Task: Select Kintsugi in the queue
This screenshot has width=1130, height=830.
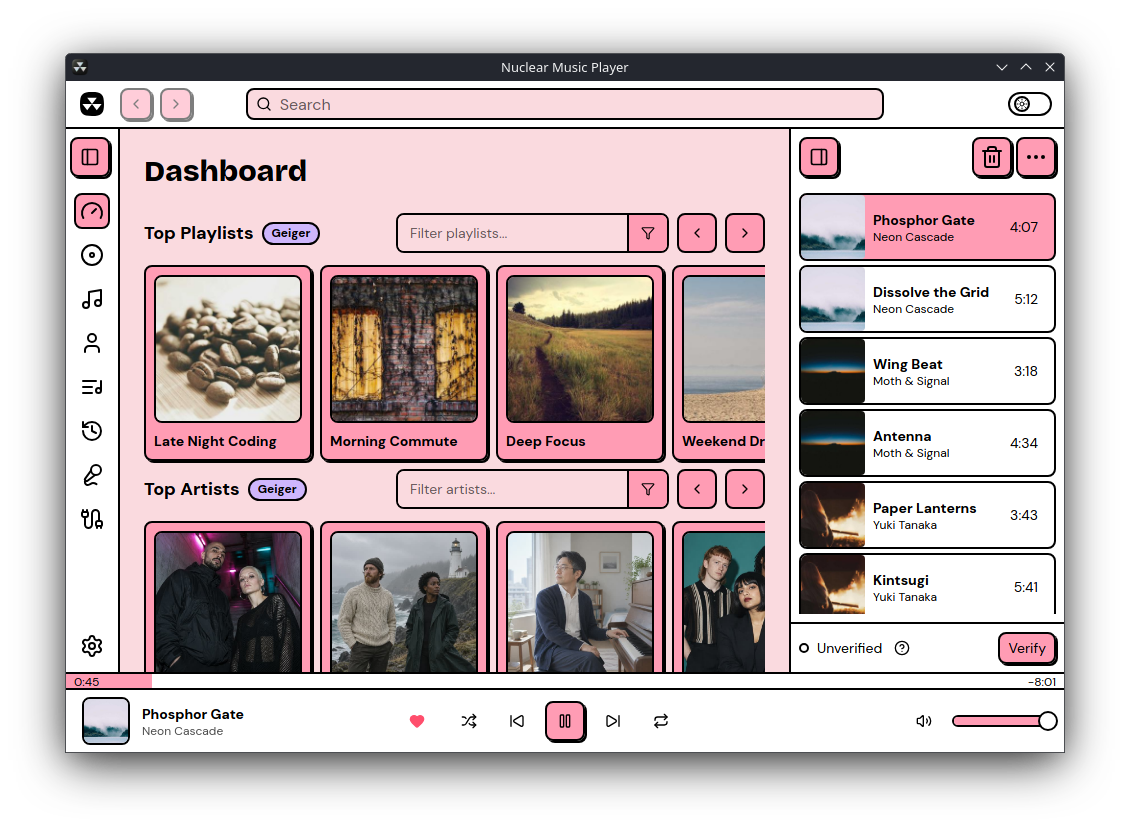Action: [x=927, y=585]
